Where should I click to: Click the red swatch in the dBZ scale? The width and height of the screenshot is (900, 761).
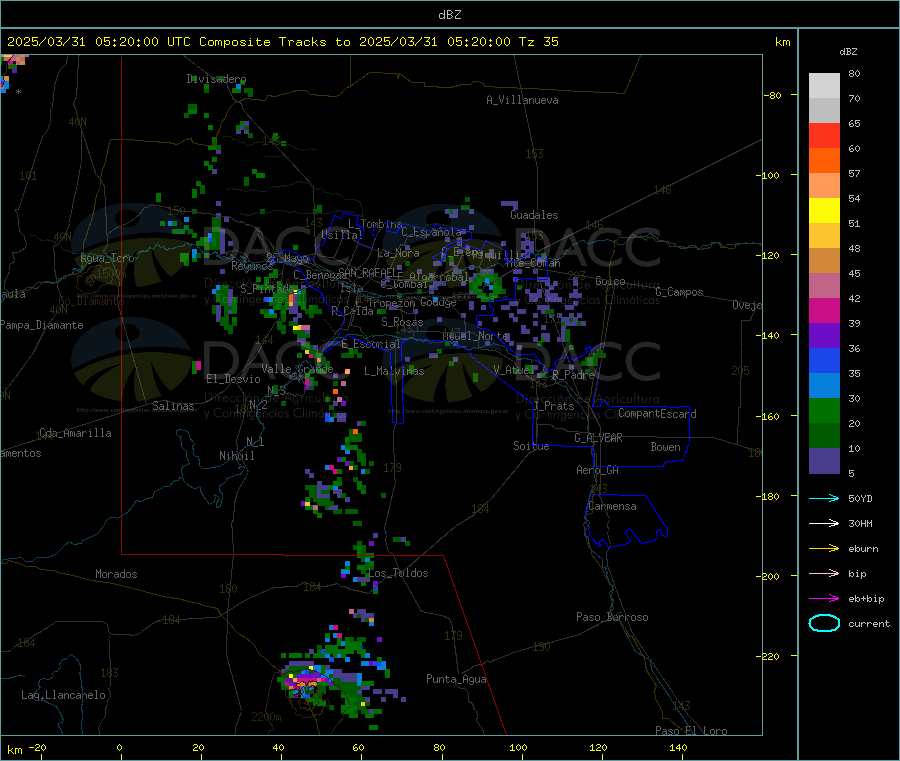pos(824,135)
